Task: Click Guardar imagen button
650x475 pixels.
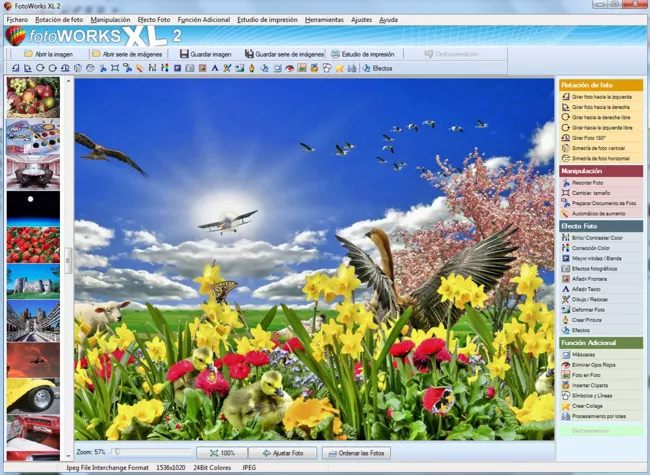Action: click(205, 54)
